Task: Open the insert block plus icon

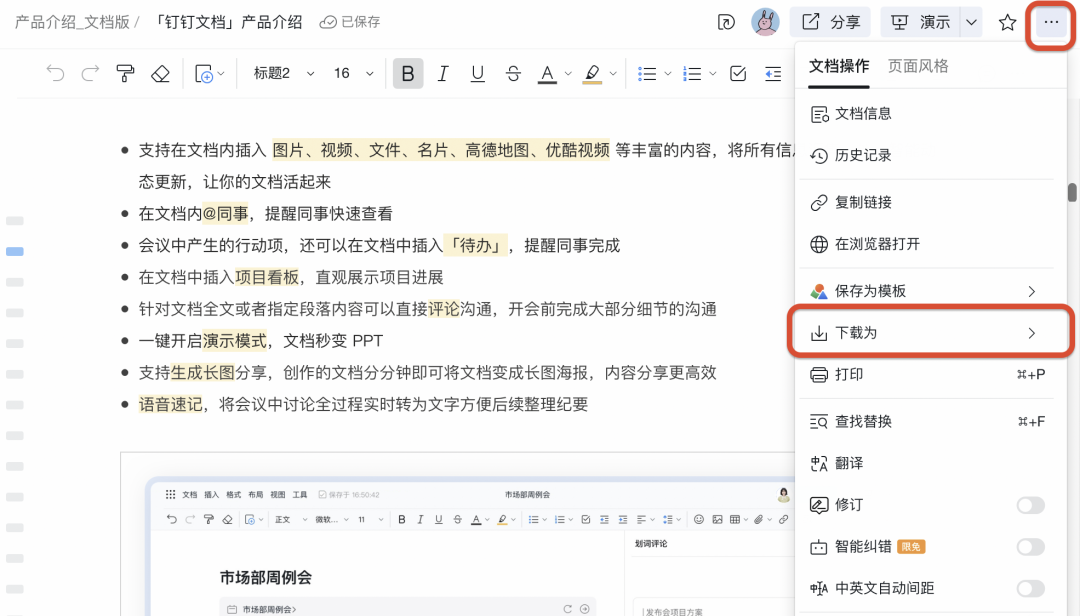Action: click(204, 73)
